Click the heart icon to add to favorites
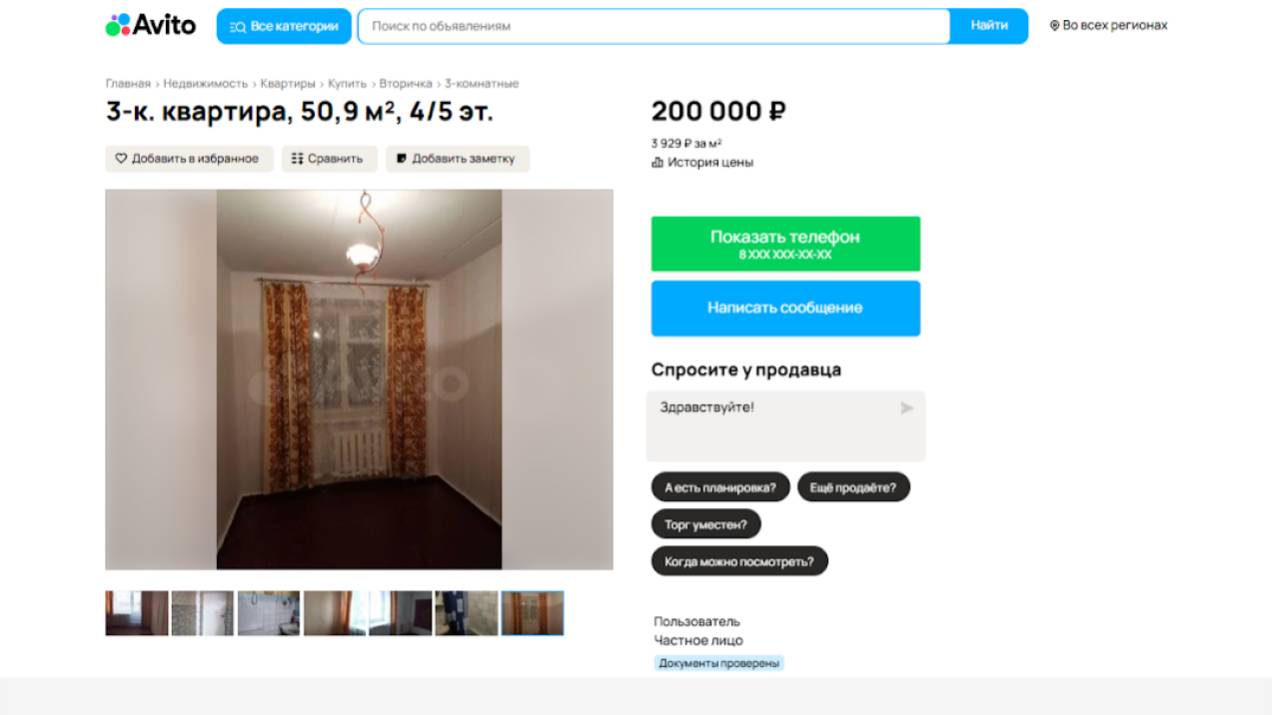The image size is (1272, 715). pyautogui.click(x=121, y=159)
